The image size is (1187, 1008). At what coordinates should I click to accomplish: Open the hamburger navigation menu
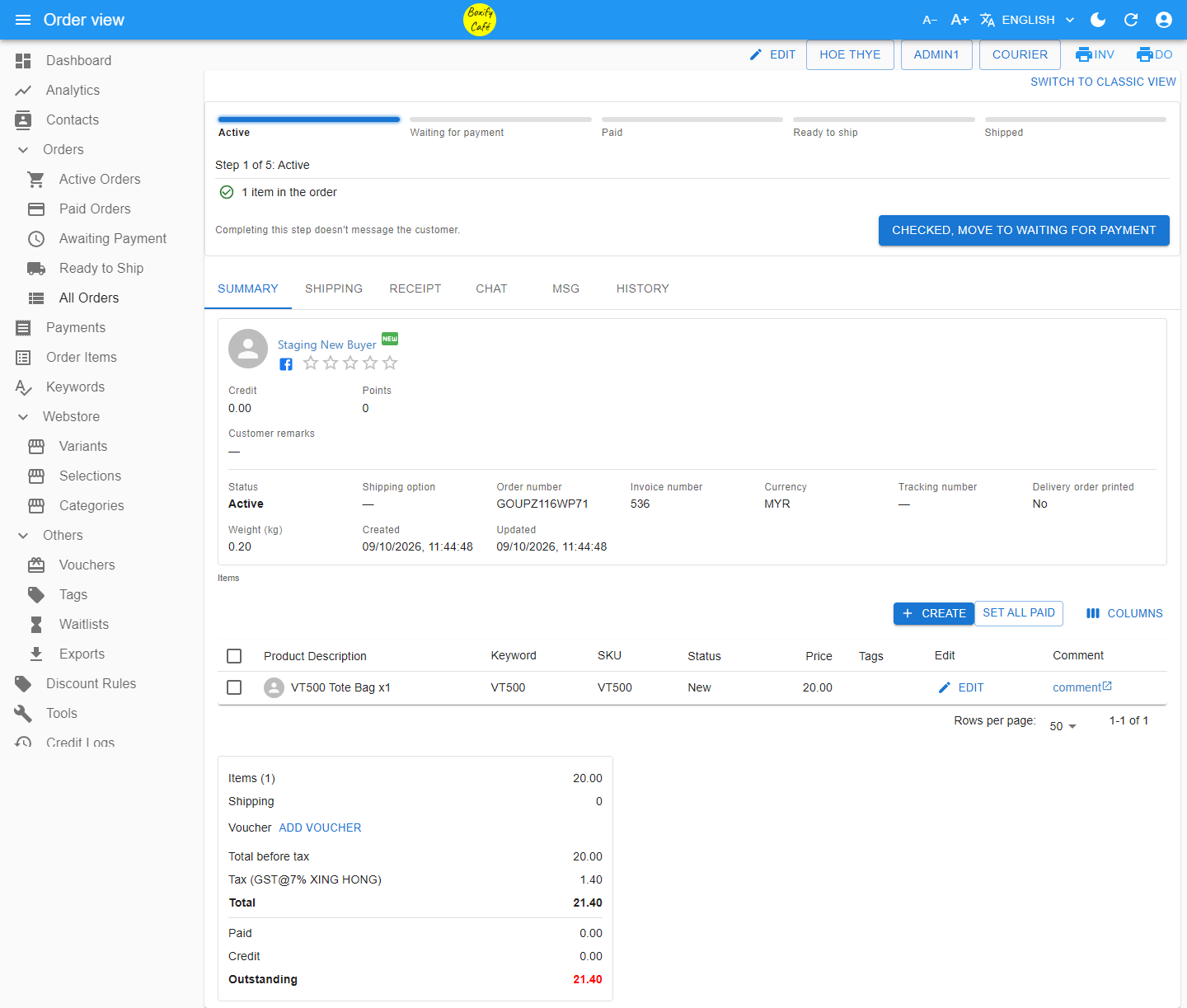[x=23, y=20]
